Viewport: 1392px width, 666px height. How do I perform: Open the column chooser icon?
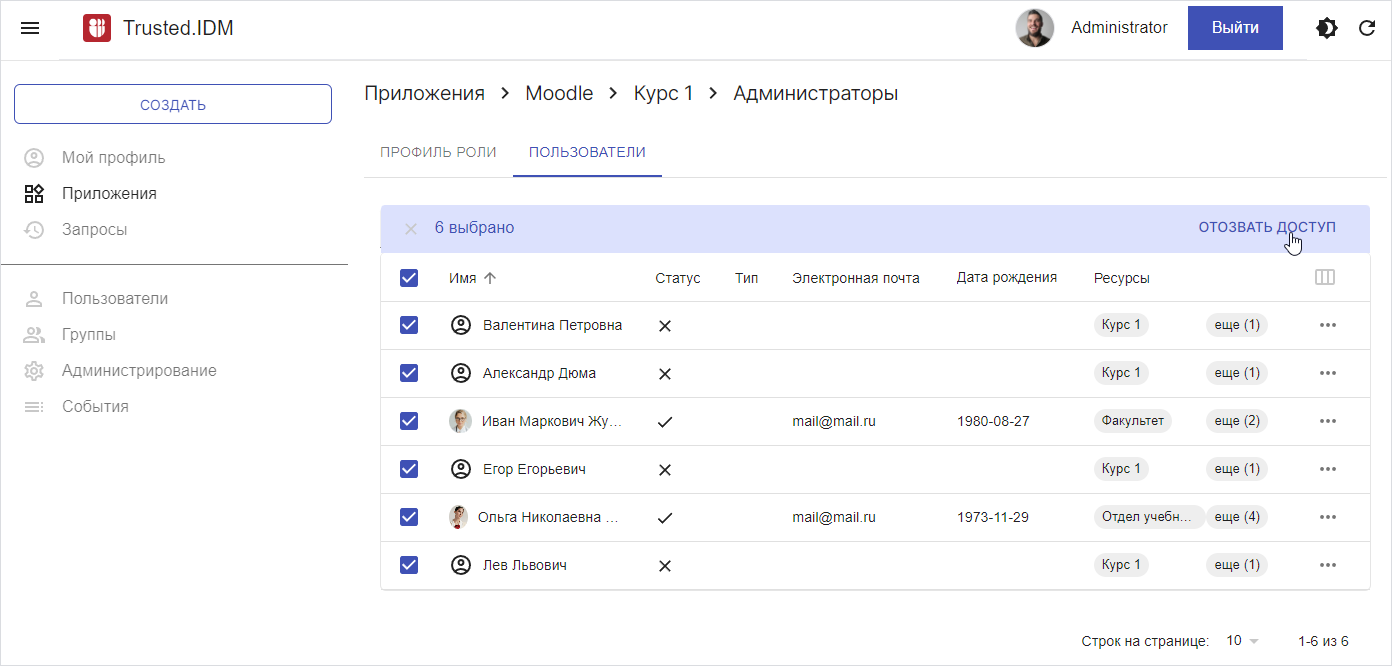click(1325, 277)
